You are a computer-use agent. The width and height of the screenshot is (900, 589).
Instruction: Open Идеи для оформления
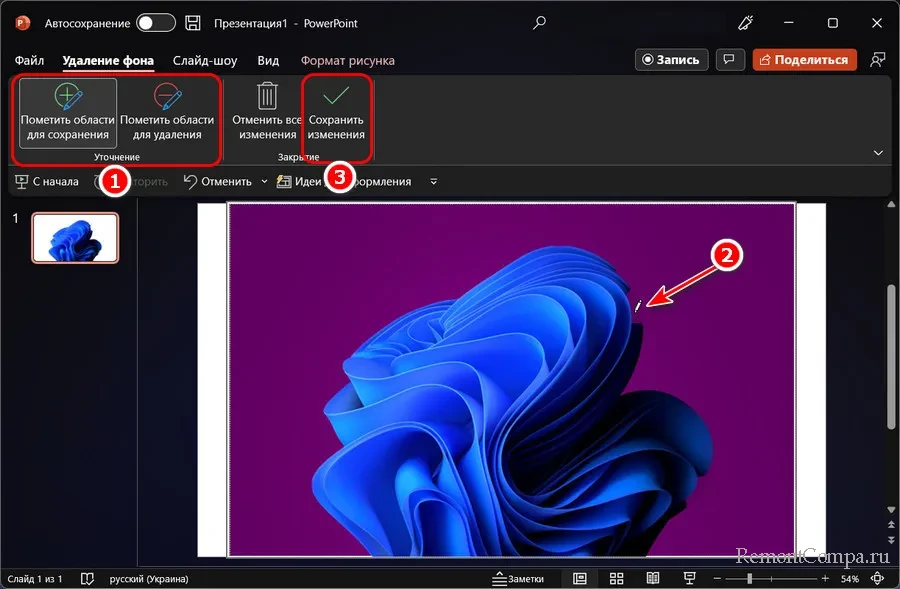[343, 181]
